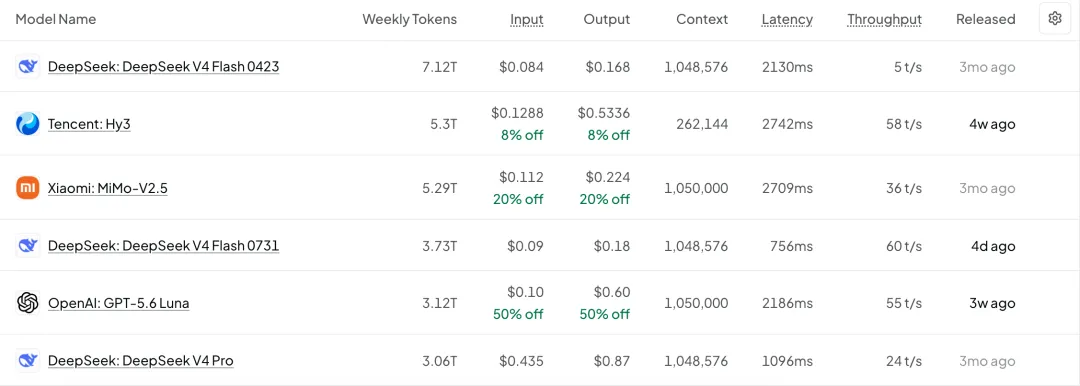Open table settings gear icon
This screenshot has width=1080, height=386.
coord(1055,19)
